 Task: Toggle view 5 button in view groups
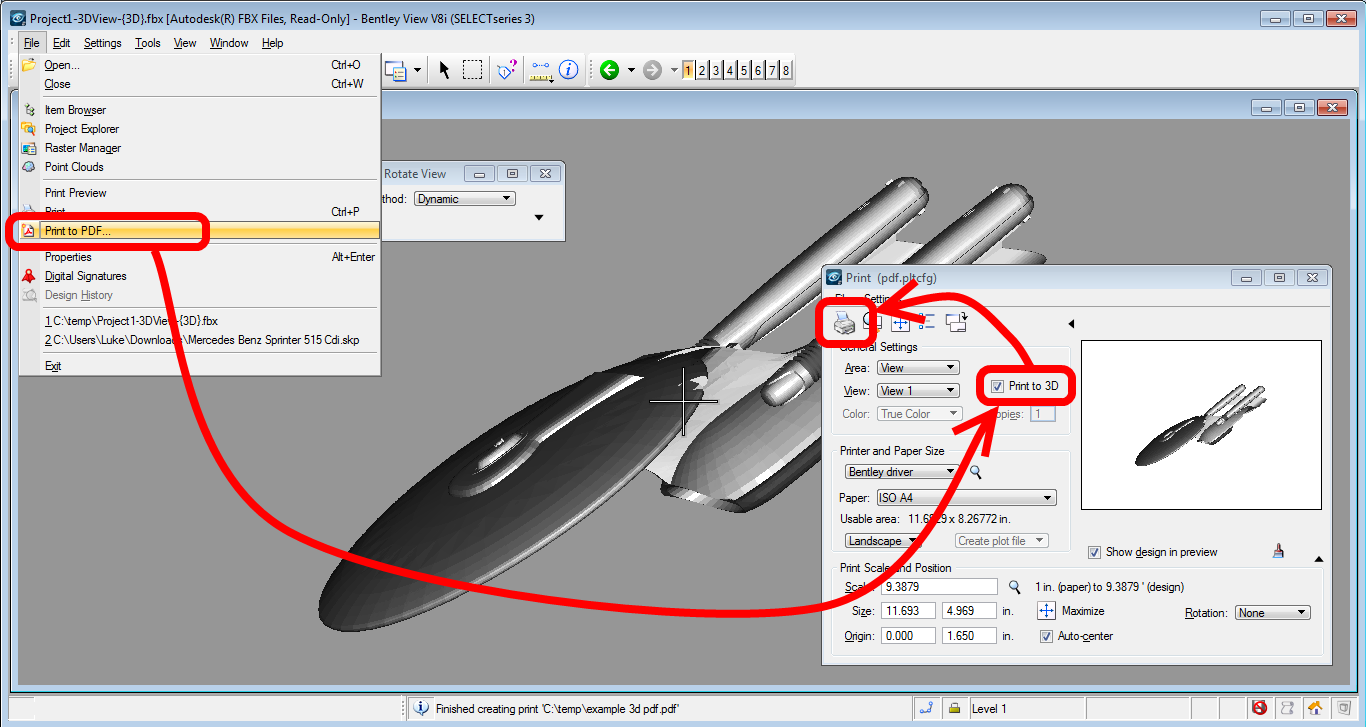[744, 70]
